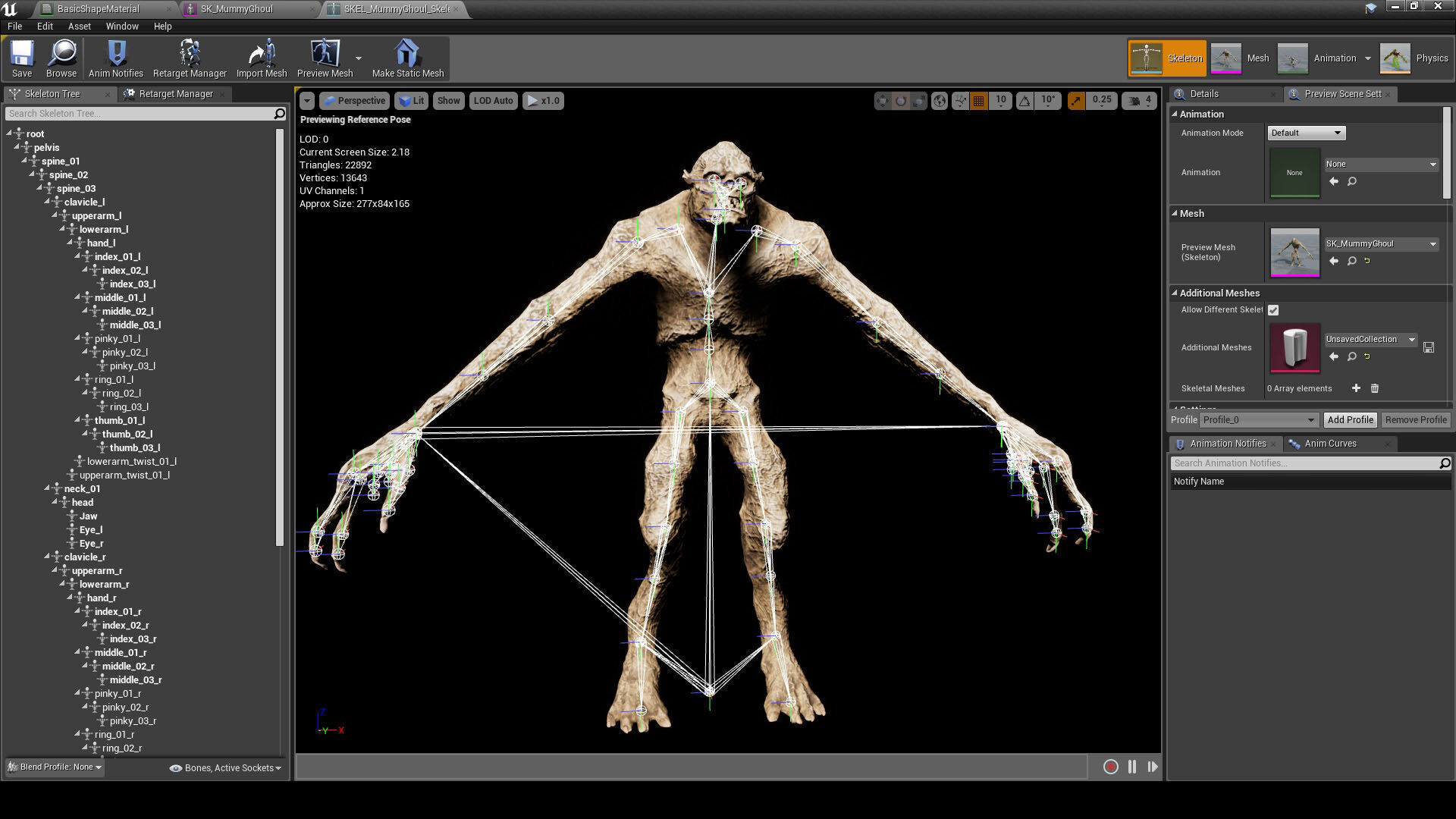Image resolution: width=1456 pixels, height=819 pixels.
Task: Open the Profile_0 profile dropdown
Action: tap(1259, 420)
